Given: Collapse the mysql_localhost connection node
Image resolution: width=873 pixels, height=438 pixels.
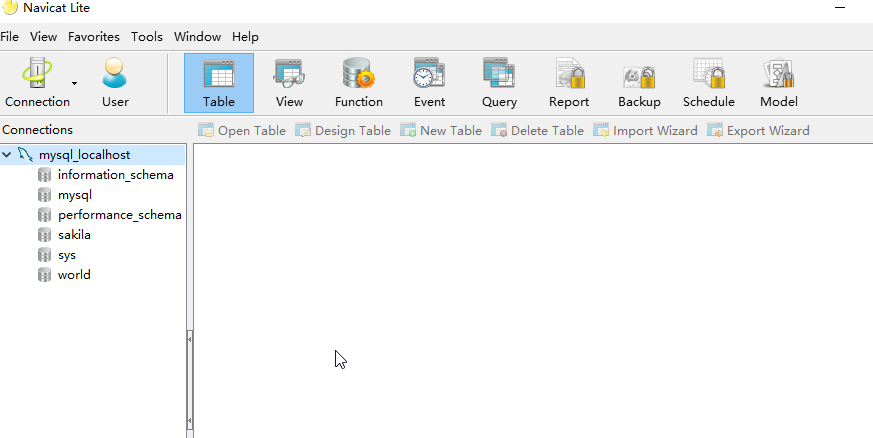Looking at the screenshot, I should pyautogui.click(x=7, y=155).
